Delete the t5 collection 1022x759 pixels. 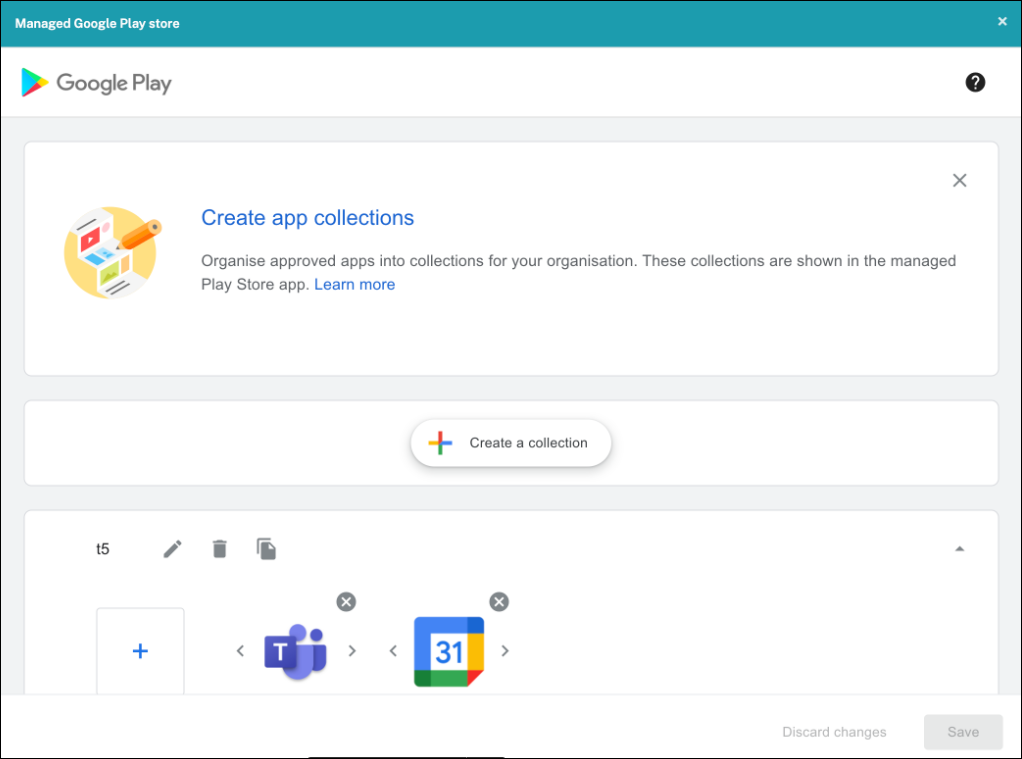pyautogui.click(x=220, y=549)
